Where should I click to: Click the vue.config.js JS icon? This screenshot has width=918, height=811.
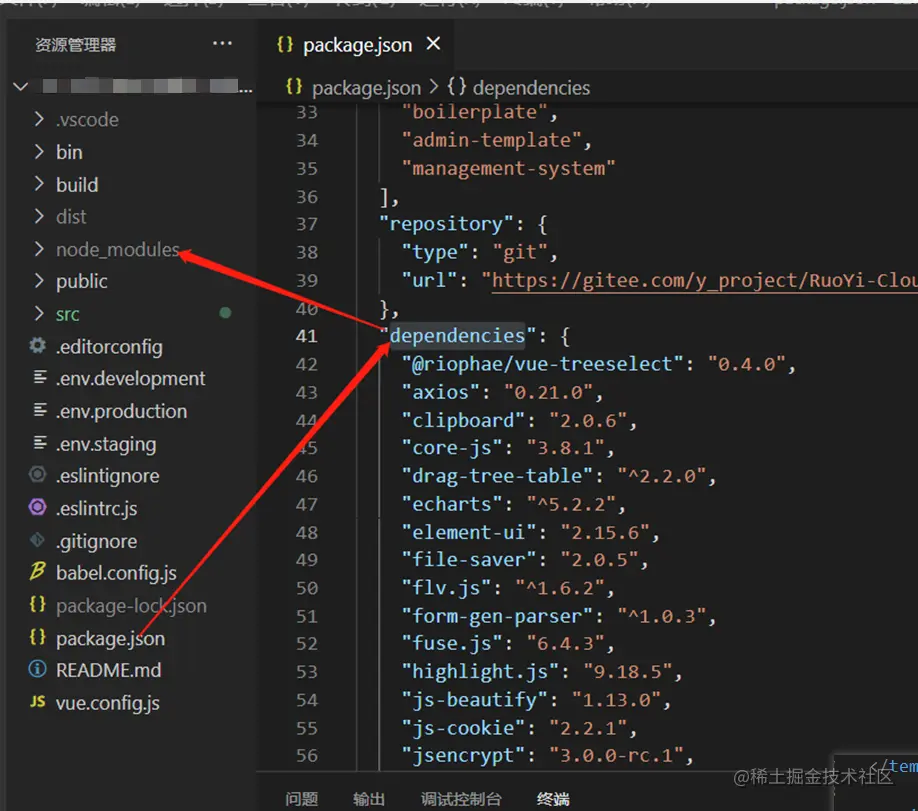37,702
